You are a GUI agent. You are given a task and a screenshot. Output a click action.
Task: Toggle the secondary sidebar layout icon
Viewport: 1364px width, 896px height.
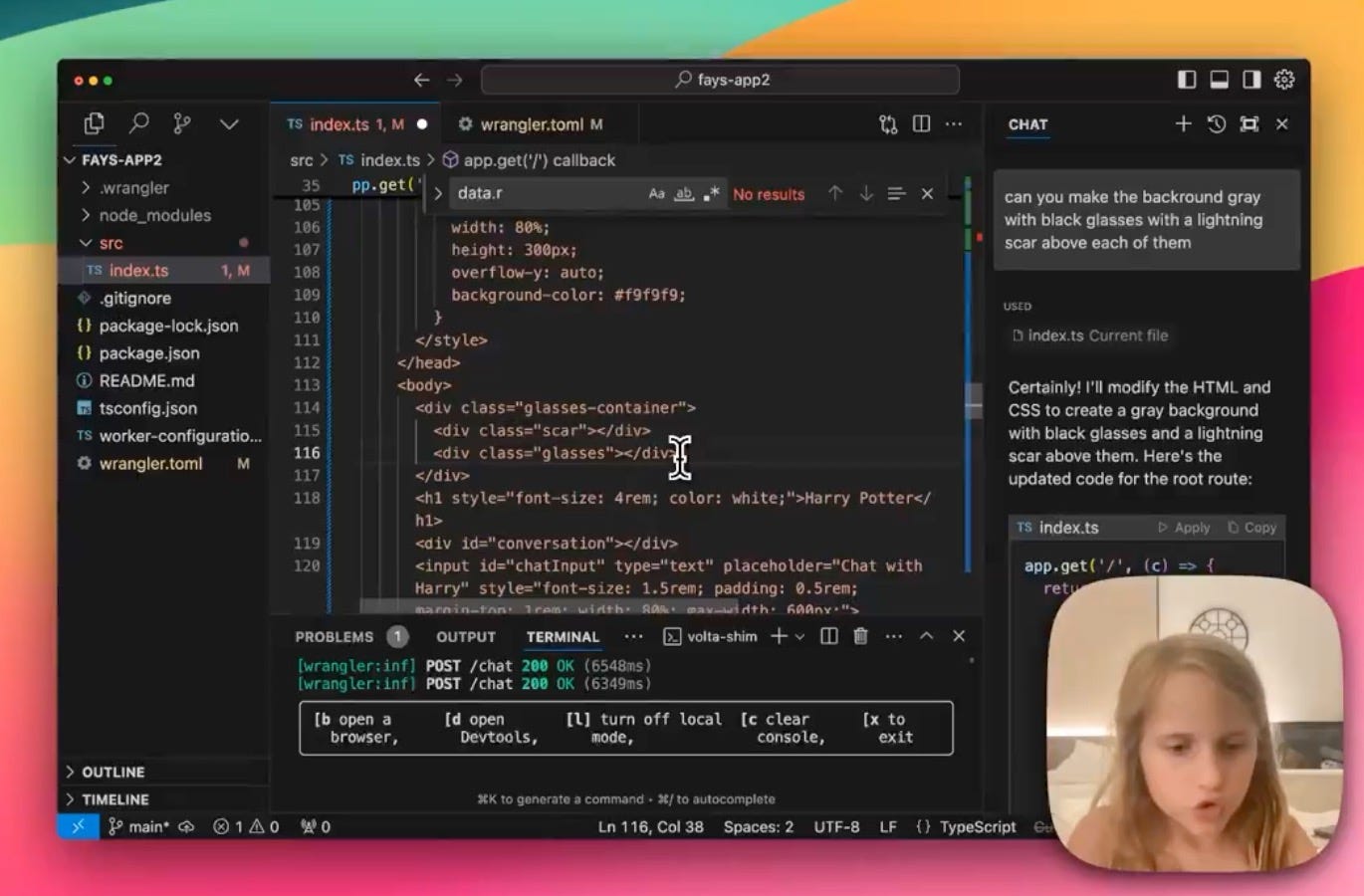click(x=1251, y=80)
